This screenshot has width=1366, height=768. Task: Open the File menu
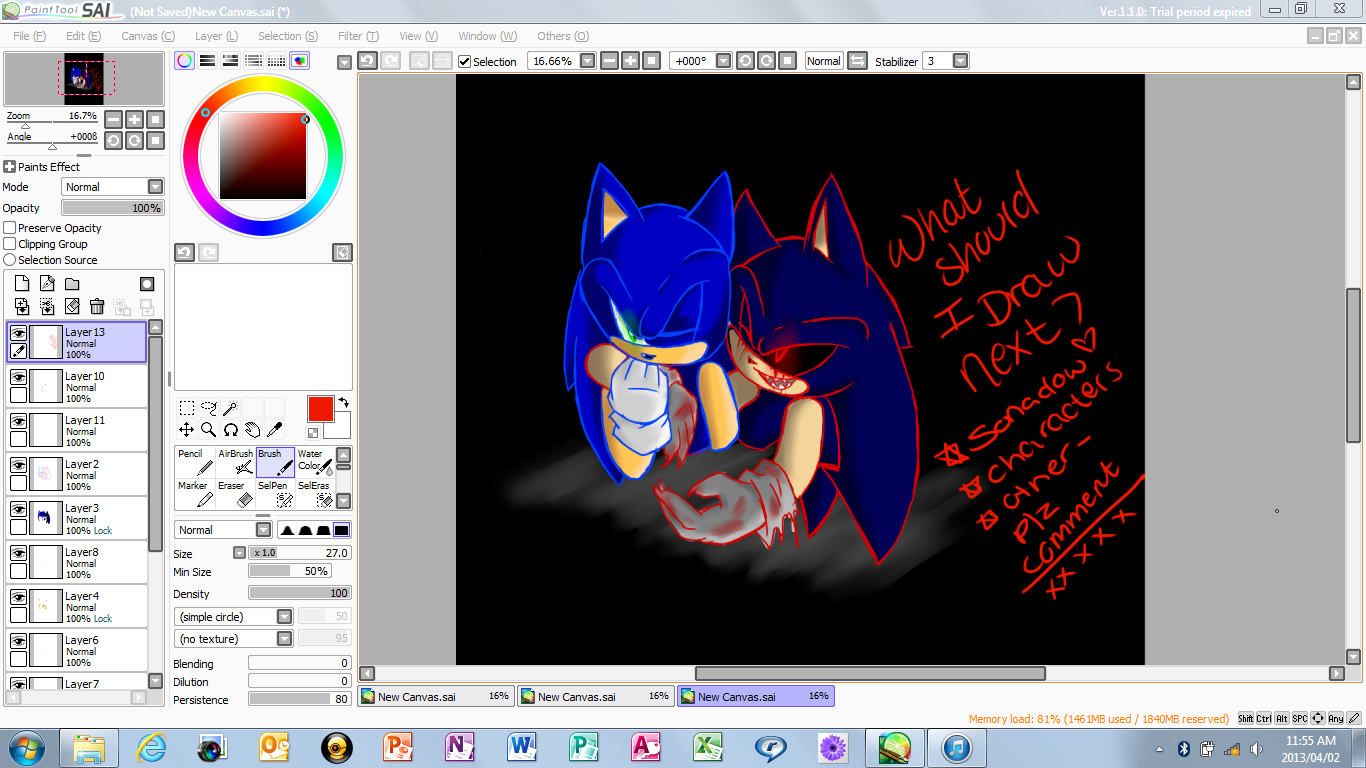29,36
